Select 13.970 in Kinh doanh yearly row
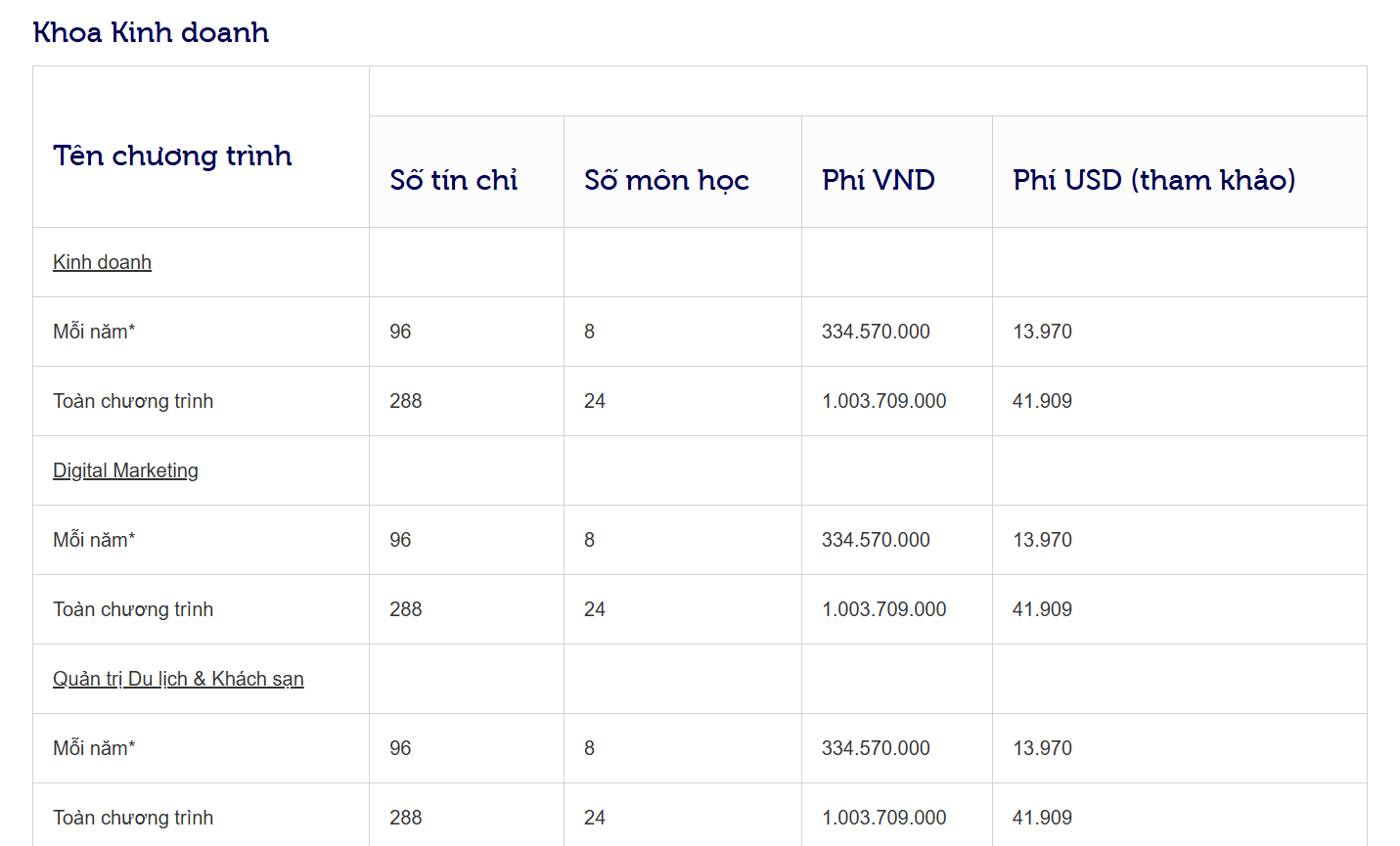Viewport: 1400px width, 846px height. point(1042,332)
